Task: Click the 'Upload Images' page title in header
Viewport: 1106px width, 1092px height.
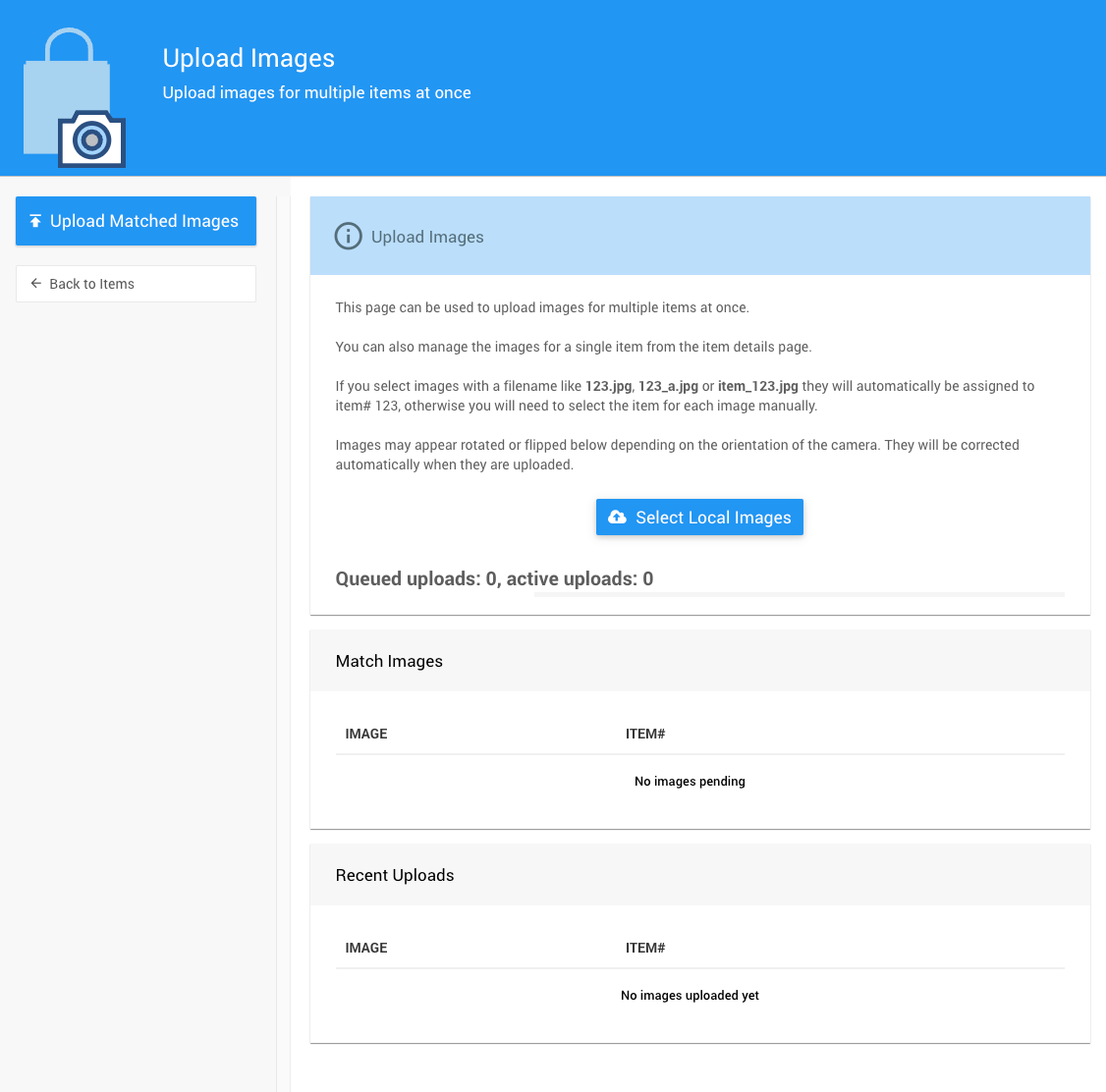Action: point(249,58)
